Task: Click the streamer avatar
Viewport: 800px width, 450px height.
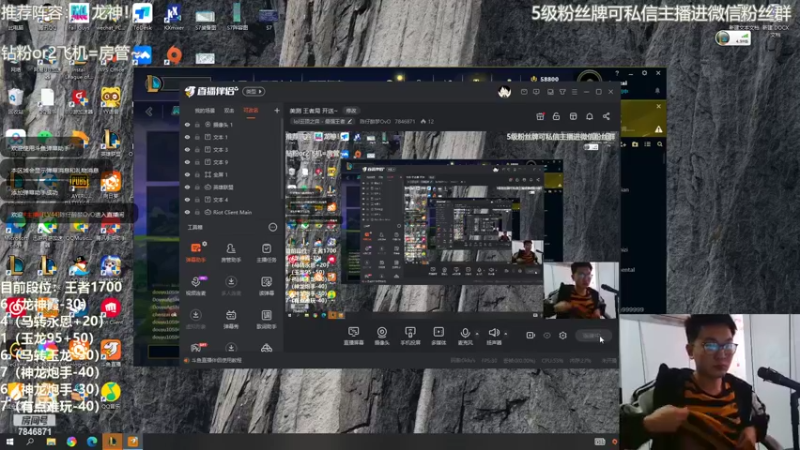Action: (505, 92)
